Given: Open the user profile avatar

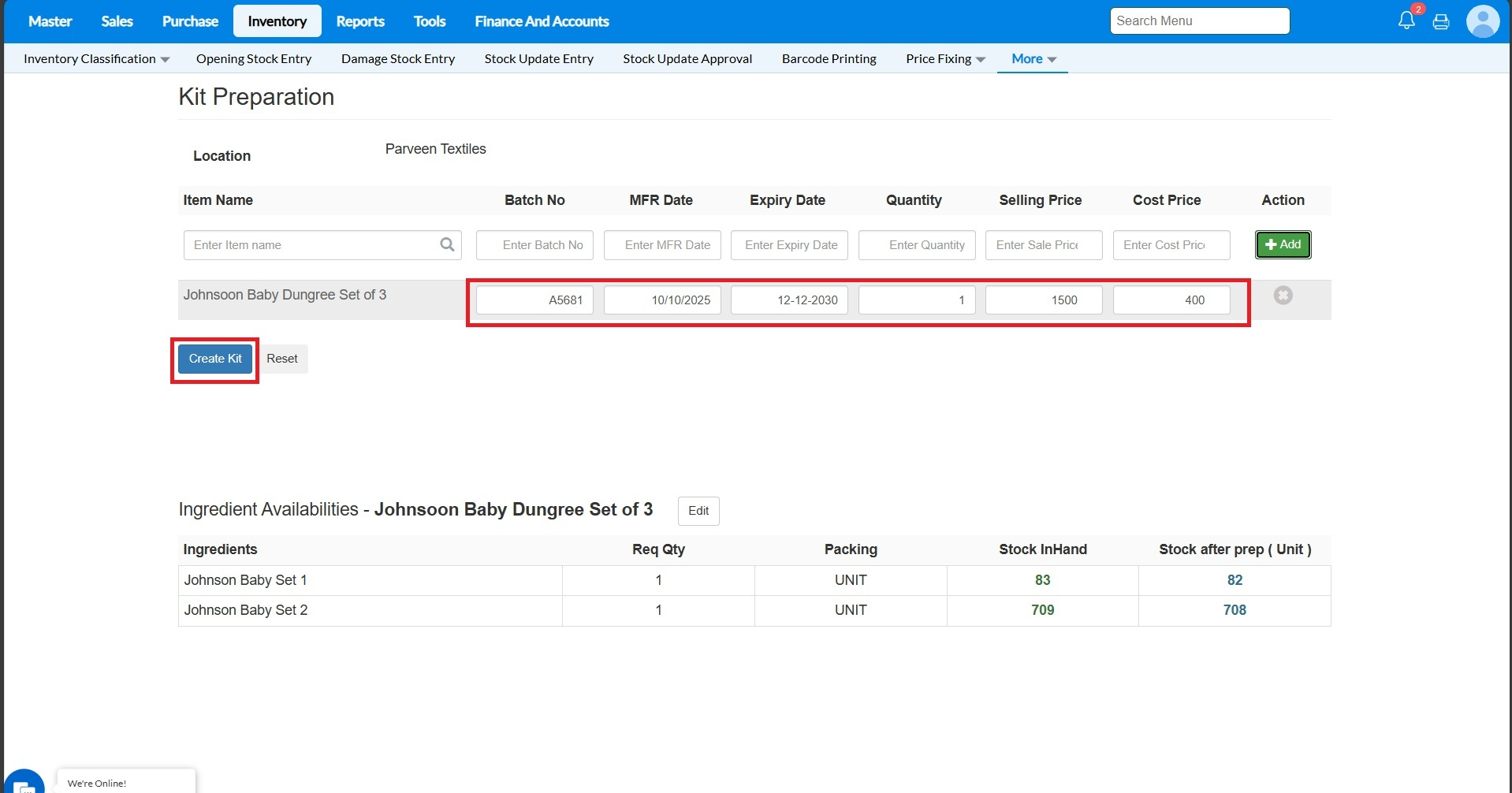Looking at the screenshot, I should coord(1482,21).
